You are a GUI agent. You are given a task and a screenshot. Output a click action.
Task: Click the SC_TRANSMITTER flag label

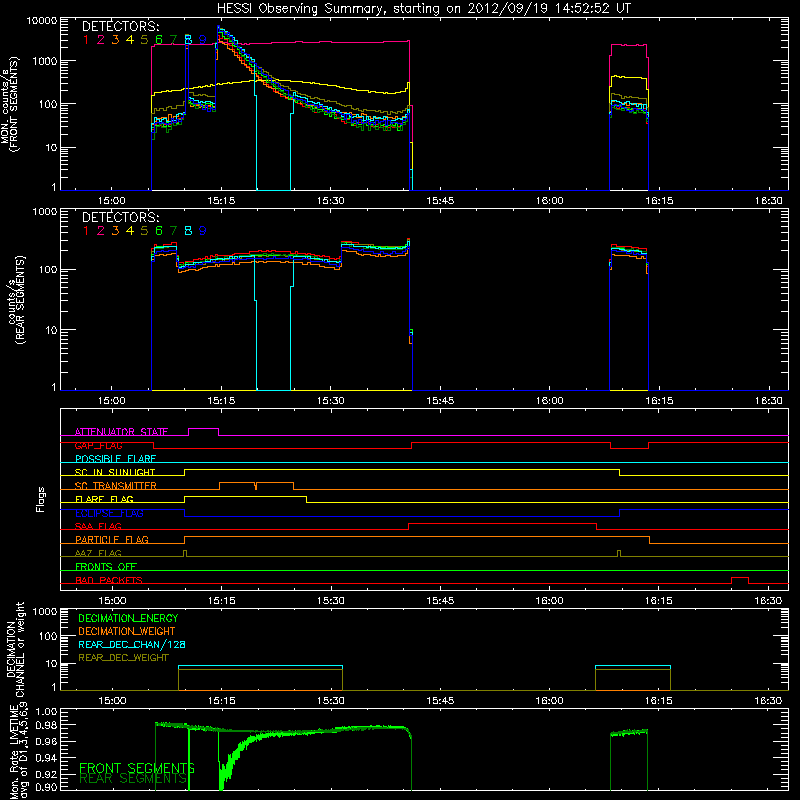[116, 486]
